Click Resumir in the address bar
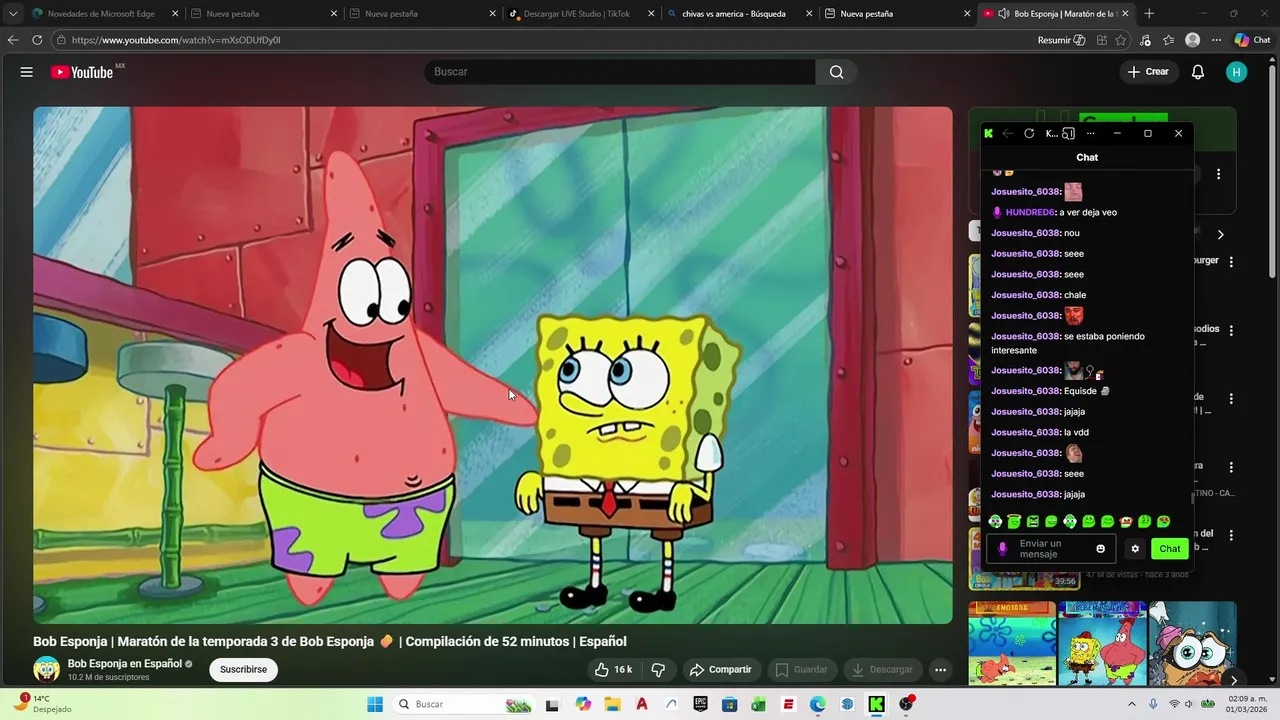 pyautogui.click(x=1061, y=40)
